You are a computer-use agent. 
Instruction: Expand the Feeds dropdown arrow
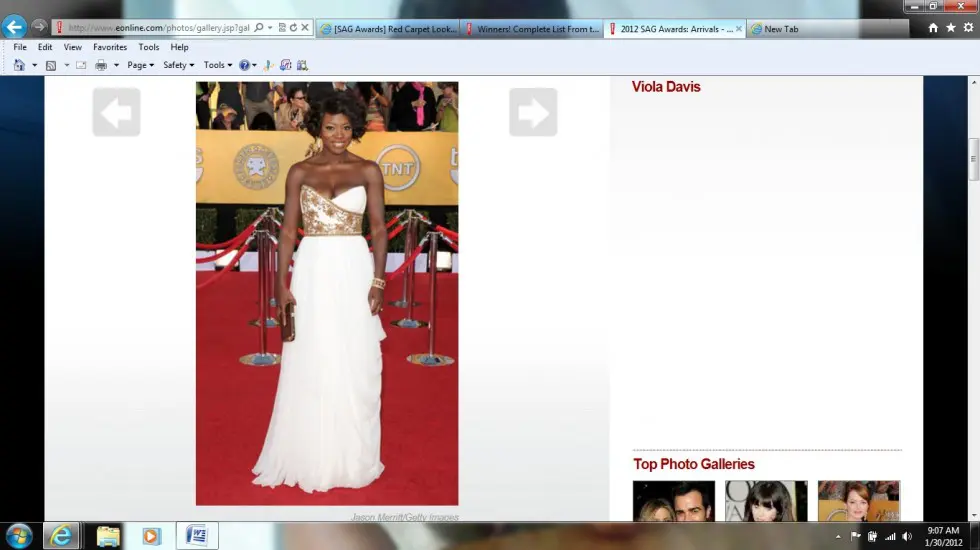pyautogui.click(x=67, y=65)
